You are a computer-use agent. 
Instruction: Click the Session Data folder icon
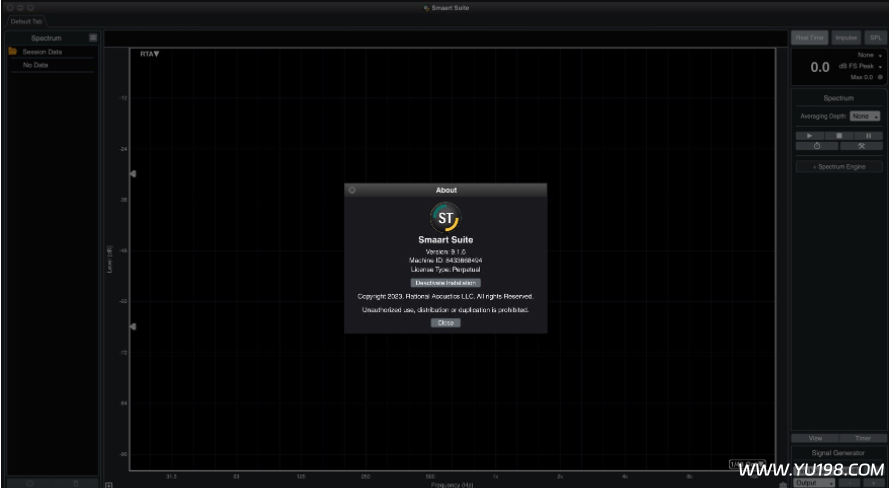pyautogui.click(x=12, y=52)
